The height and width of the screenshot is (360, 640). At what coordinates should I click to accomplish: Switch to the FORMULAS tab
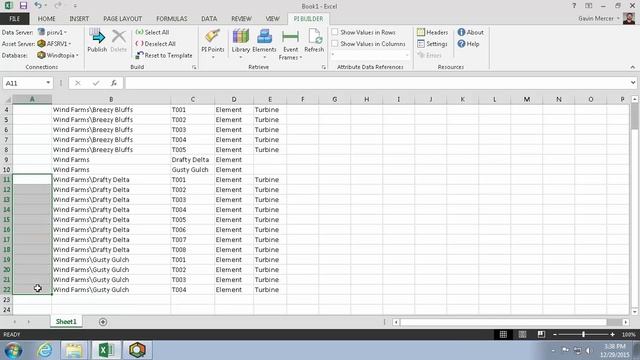tap(171, 19)
